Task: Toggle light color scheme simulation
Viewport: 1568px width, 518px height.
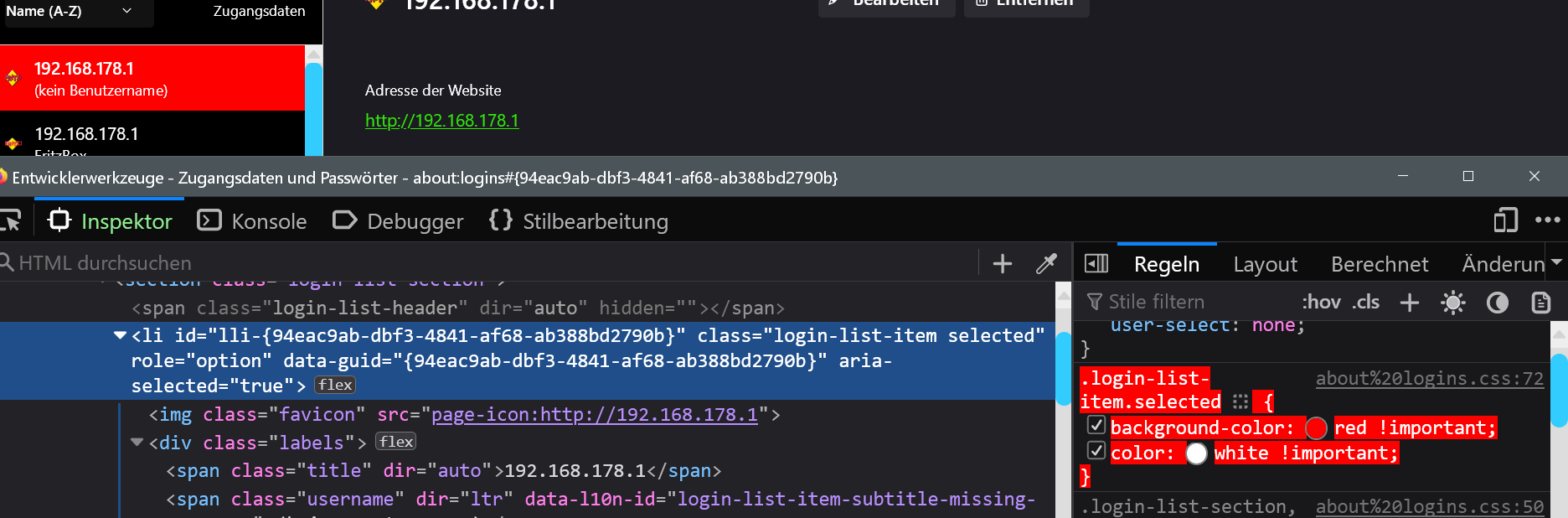Action: tap(1453, 303)
